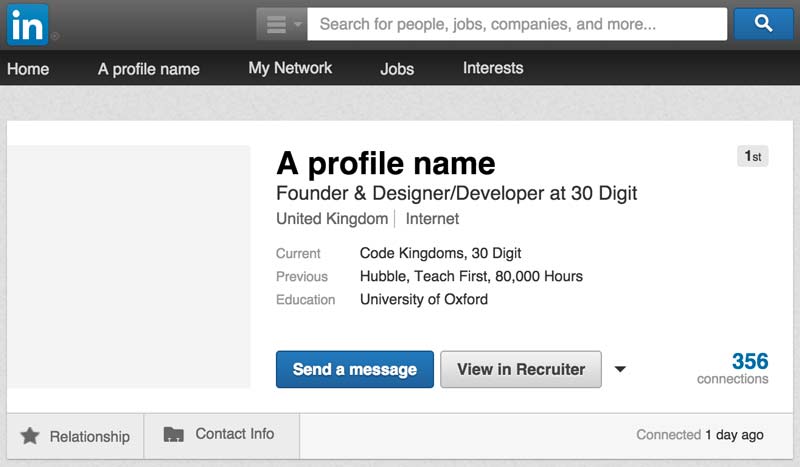Click the LinkedIn logo icon
The width and height of the screenshot is (800, 467).
[x=28, y=24]
